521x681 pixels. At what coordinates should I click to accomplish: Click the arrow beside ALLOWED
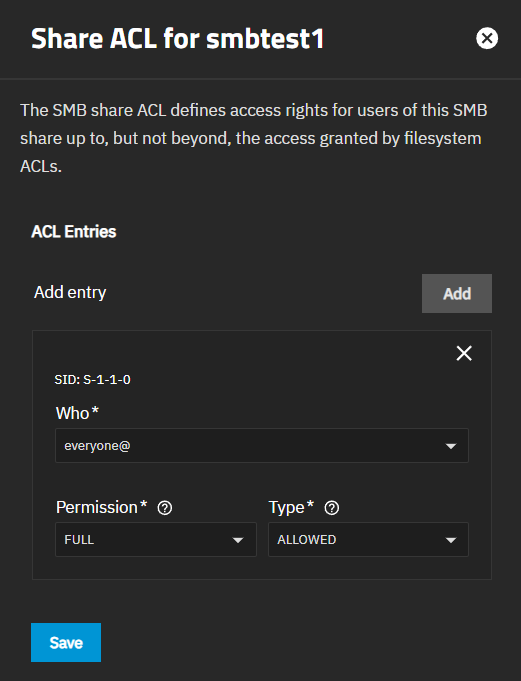(x=451, y=540)
